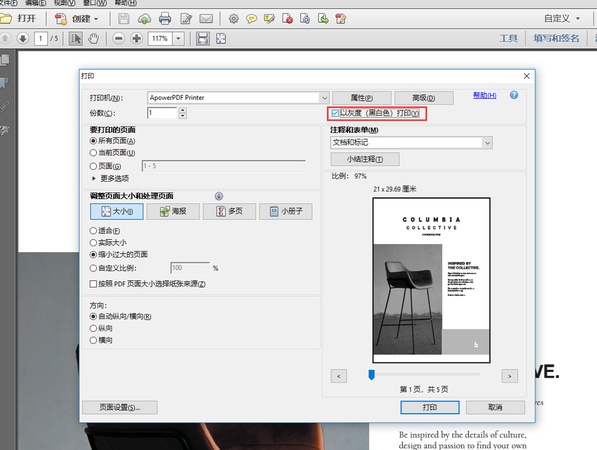This screenshot has height=450, width=597.
Task: Select the 大小 sizing mode
Action: (117, 211)
